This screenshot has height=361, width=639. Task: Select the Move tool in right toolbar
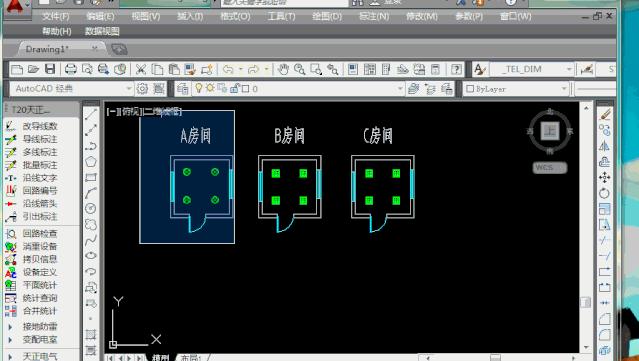605,178
